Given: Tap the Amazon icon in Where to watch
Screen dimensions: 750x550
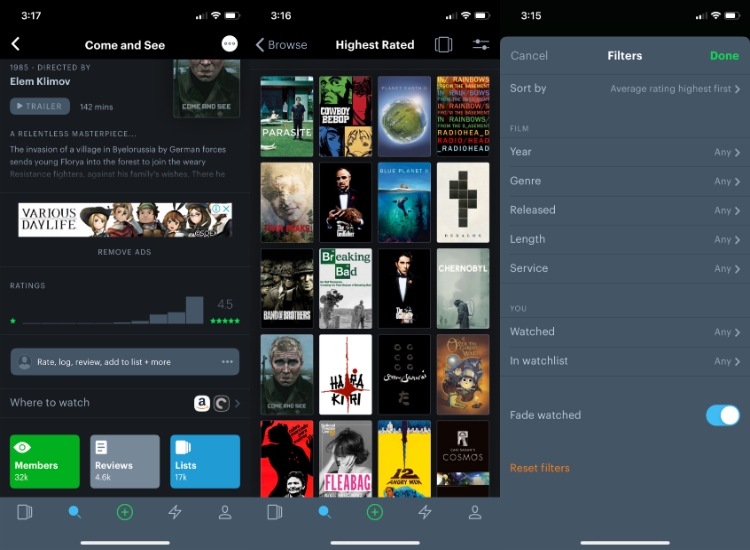Looking at the screenshot, I should click(x=202, y=403).
